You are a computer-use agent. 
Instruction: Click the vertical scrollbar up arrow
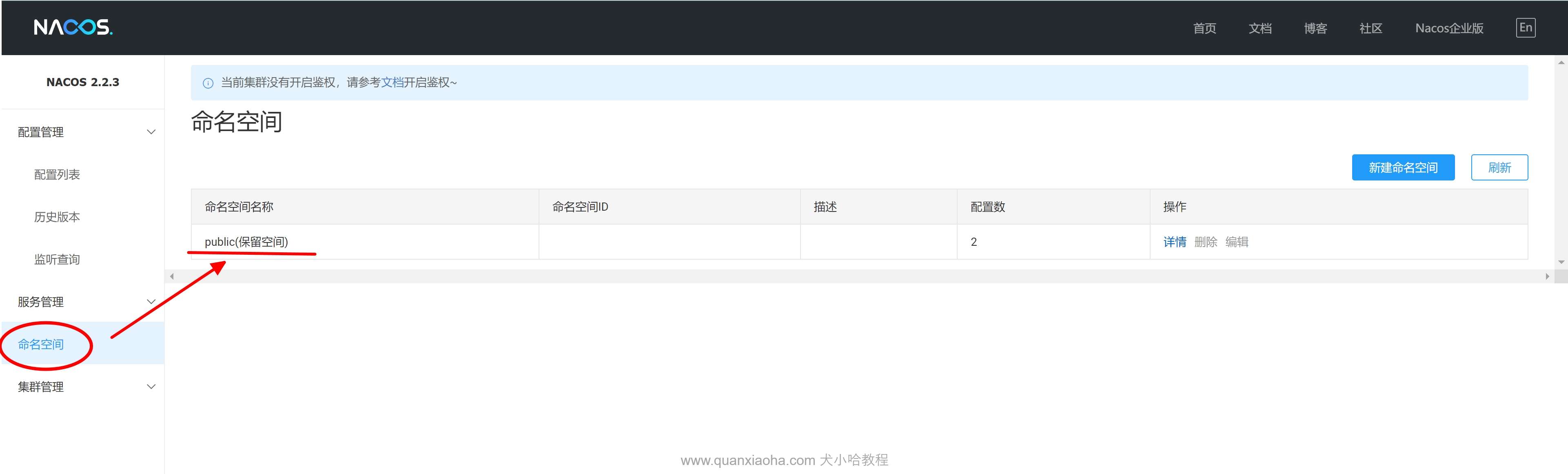point(1561,62)
